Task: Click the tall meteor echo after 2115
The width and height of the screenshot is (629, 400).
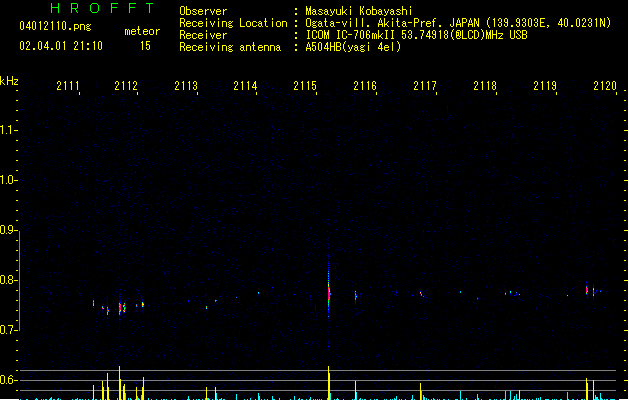Action: click(x=329, y=293)
